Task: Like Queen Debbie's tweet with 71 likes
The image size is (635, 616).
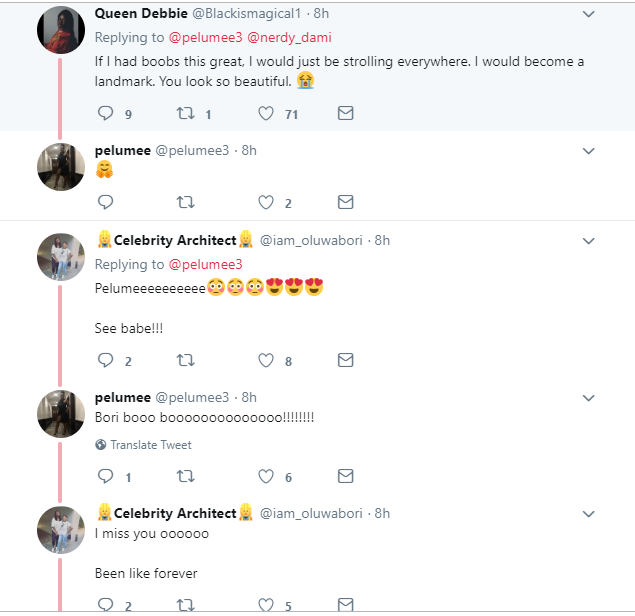Action: (x=266, y=114)
